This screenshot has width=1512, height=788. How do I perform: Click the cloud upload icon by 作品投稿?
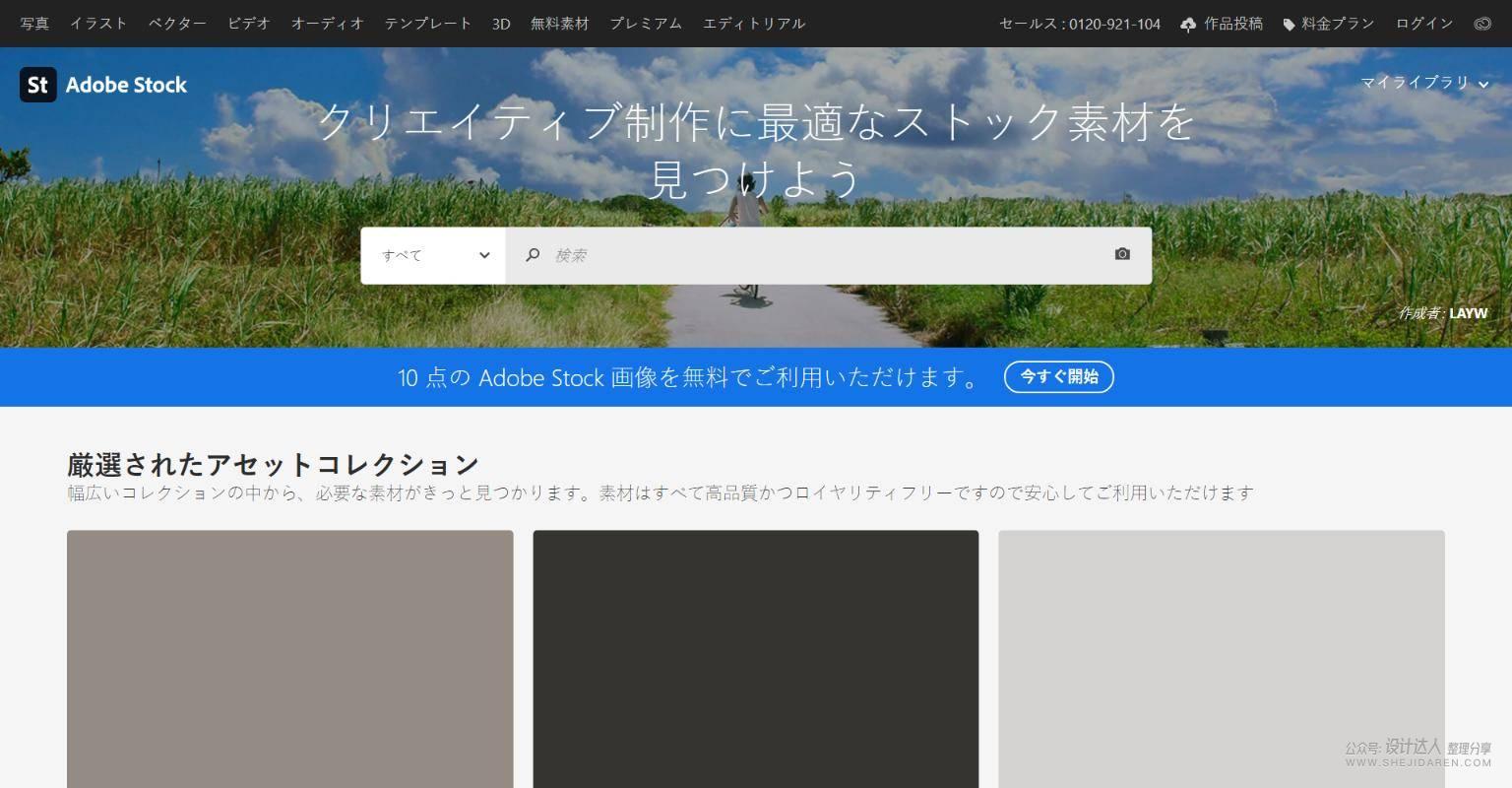(x=1188, y=24)
